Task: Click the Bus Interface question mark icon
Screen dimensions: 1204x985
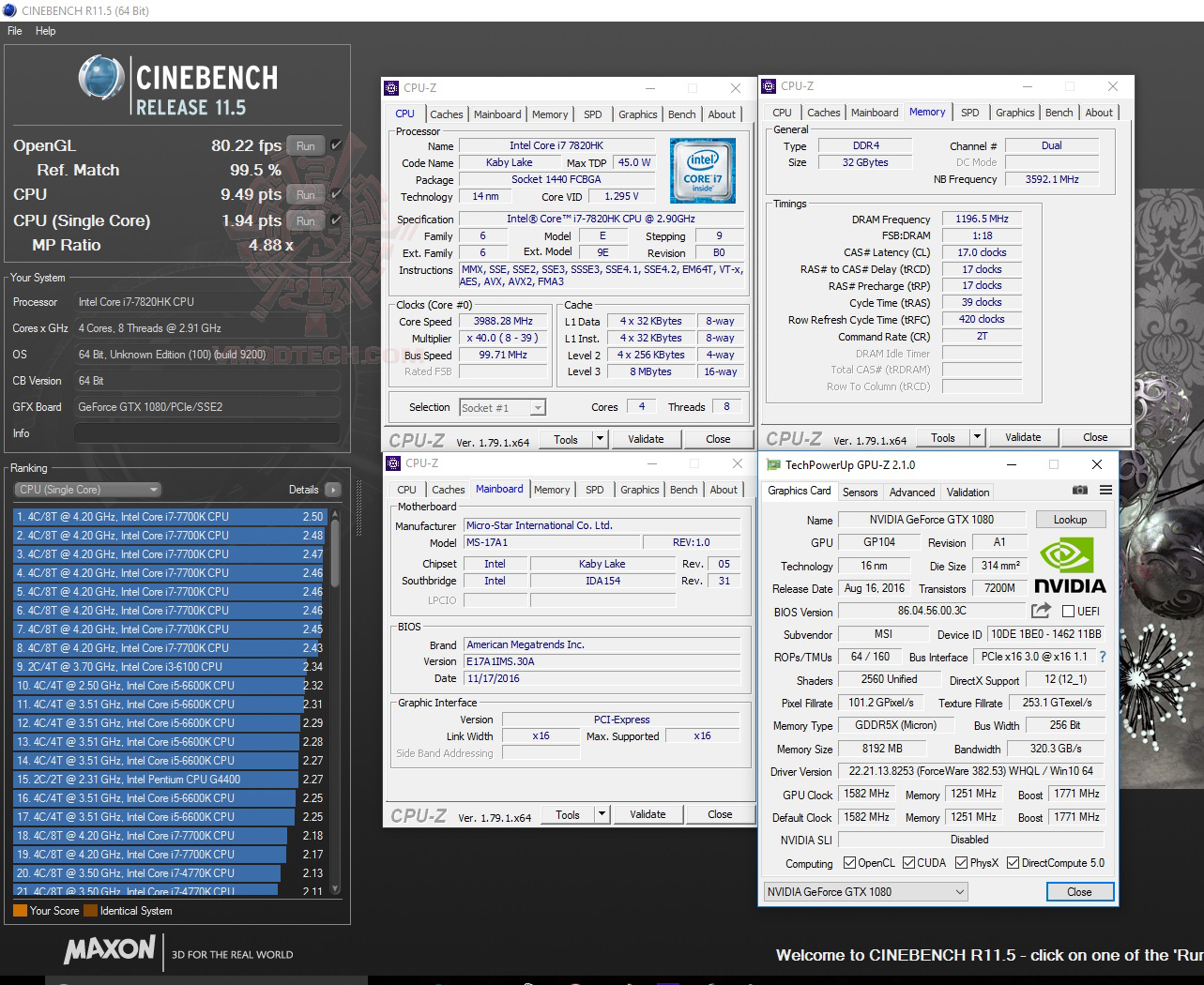Action: [x=1103, y=657]
